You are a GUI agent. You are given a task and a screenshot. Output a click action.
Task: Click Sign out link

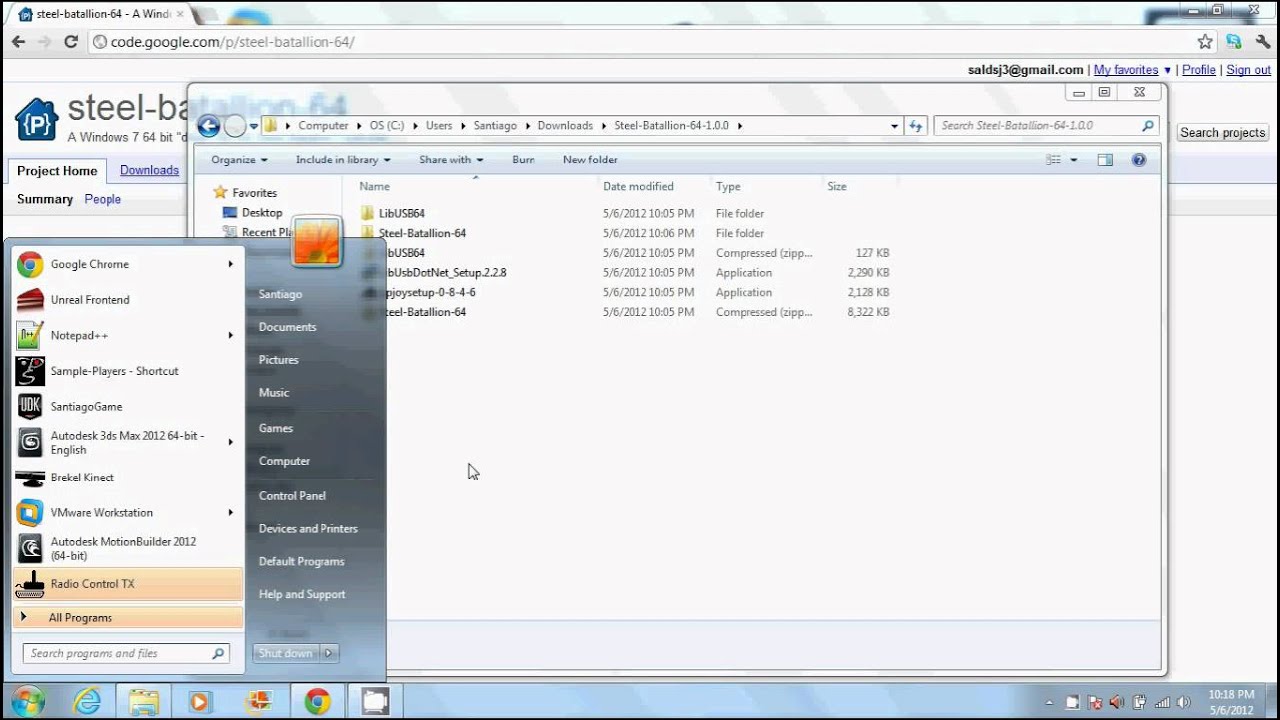(1248, 70)
